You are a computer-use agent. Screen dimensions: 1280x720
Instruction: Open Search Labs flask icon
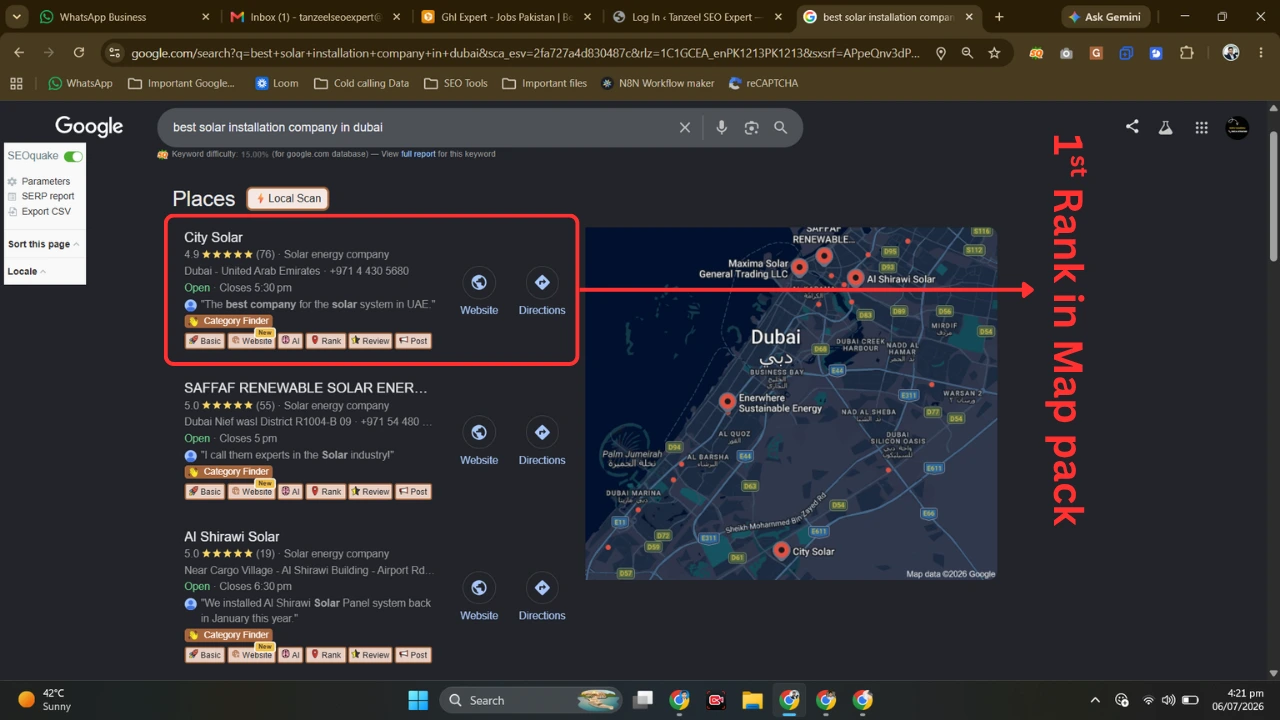point(1165,127)
